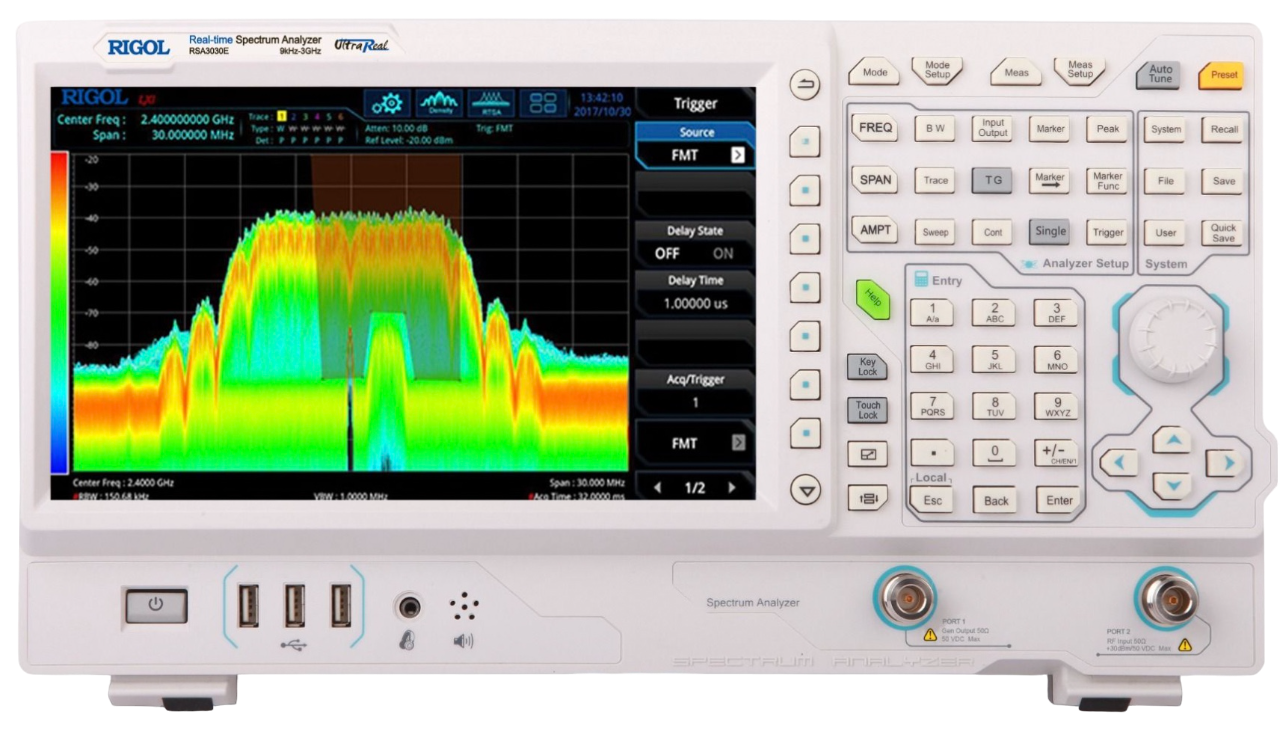Tap the green Help key

pyautogui.click(x=872, y=299)
